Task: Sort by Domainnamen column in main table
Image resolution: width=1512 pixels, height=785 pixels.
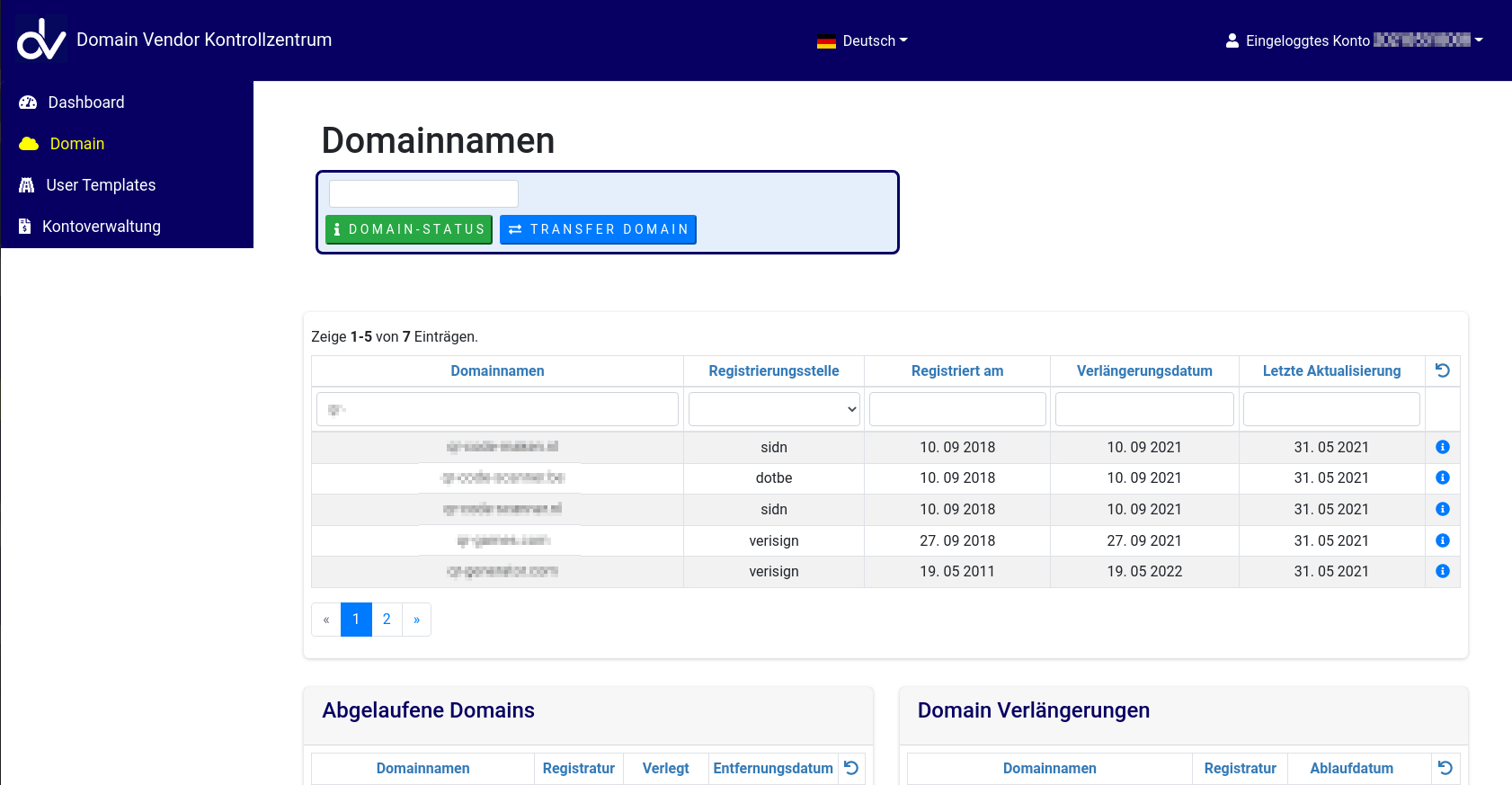Action: tap(497, 371)
